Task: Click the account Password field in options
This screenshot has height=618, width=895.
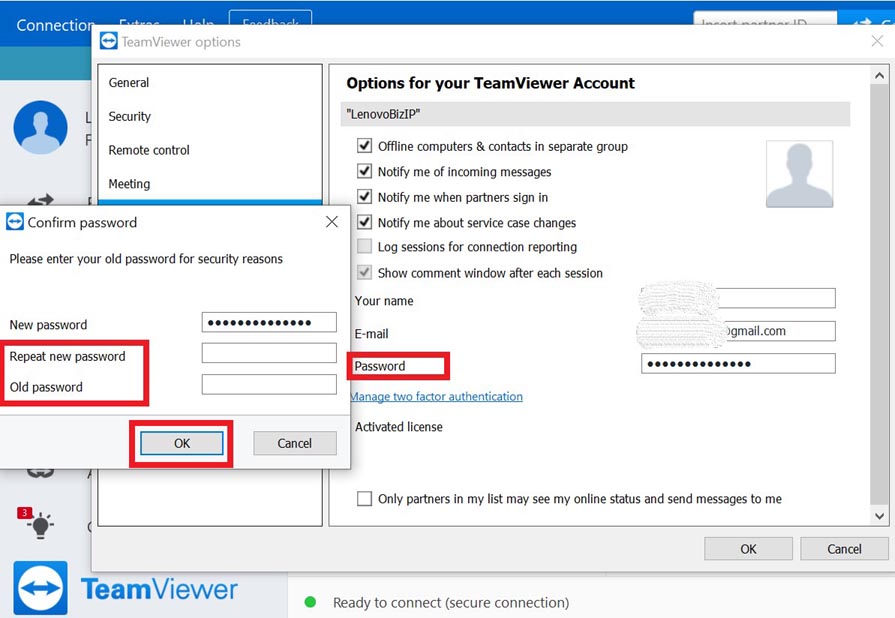Action: pos(738,363)
